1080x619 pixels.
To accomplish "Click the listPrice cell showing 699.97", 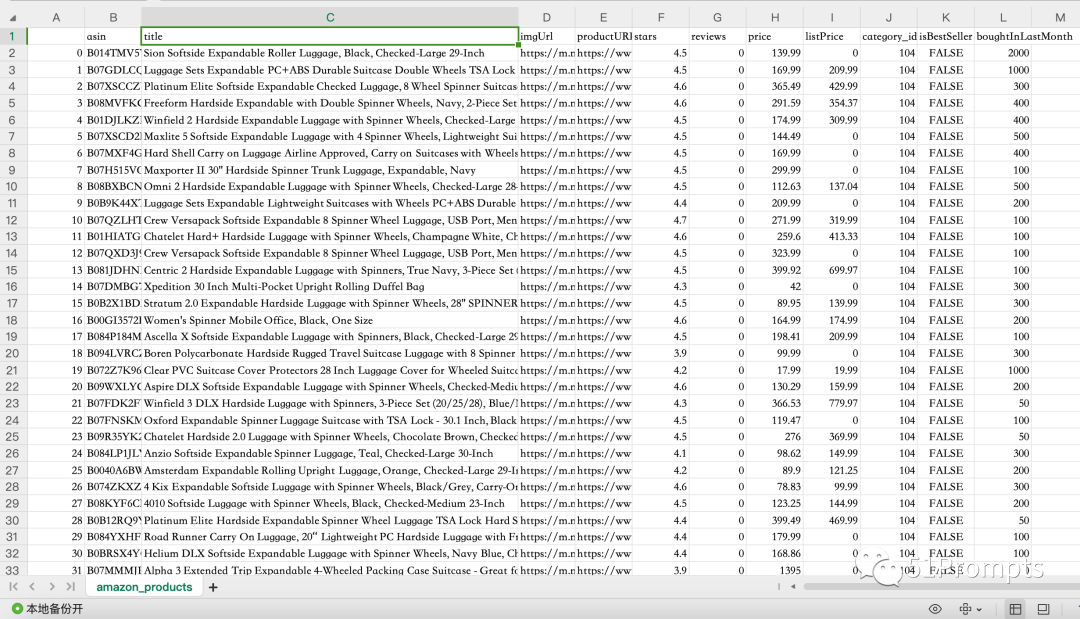I will coord(831,270).
